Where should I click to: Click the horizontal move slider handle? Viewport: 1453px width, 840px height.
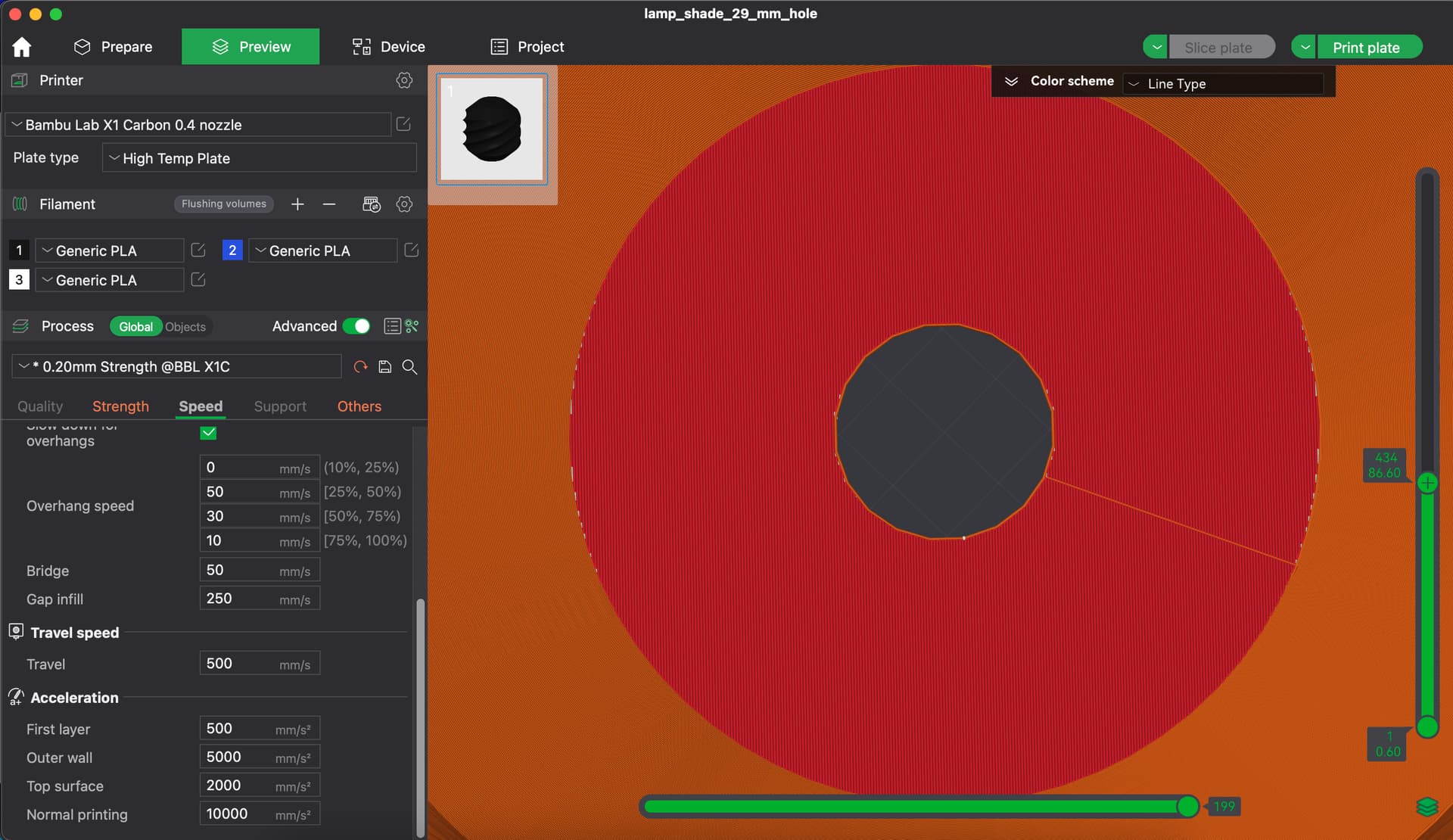coord(1187,807)
